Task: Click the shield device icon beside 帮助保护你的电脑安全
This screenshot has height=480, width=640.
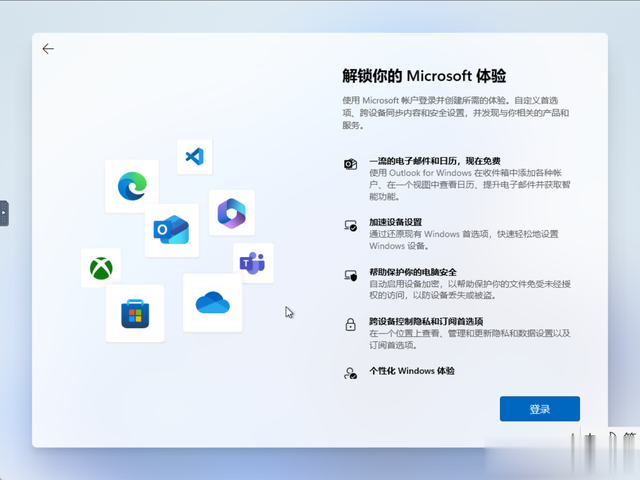Action: click(350, 276)
